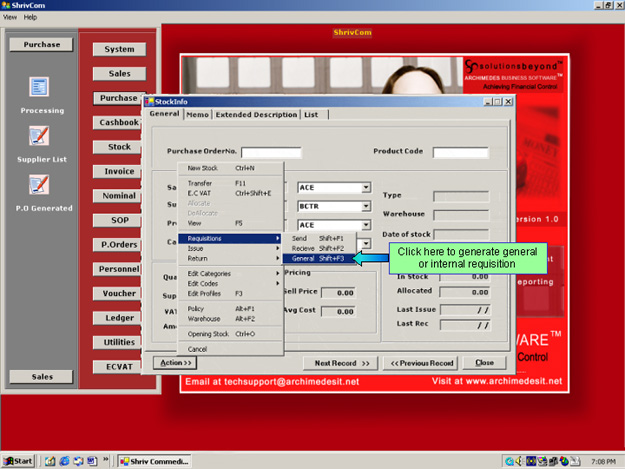Select Transfer menu entry
This screenshot has height=469, width=625.
[230, 183]
